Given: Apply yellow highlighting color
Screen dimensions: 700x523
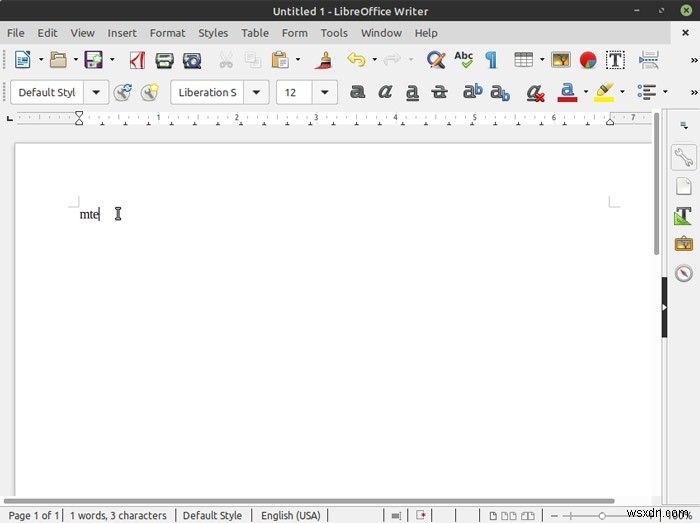Looking at the screenshot, I should (x=604, y=92).
